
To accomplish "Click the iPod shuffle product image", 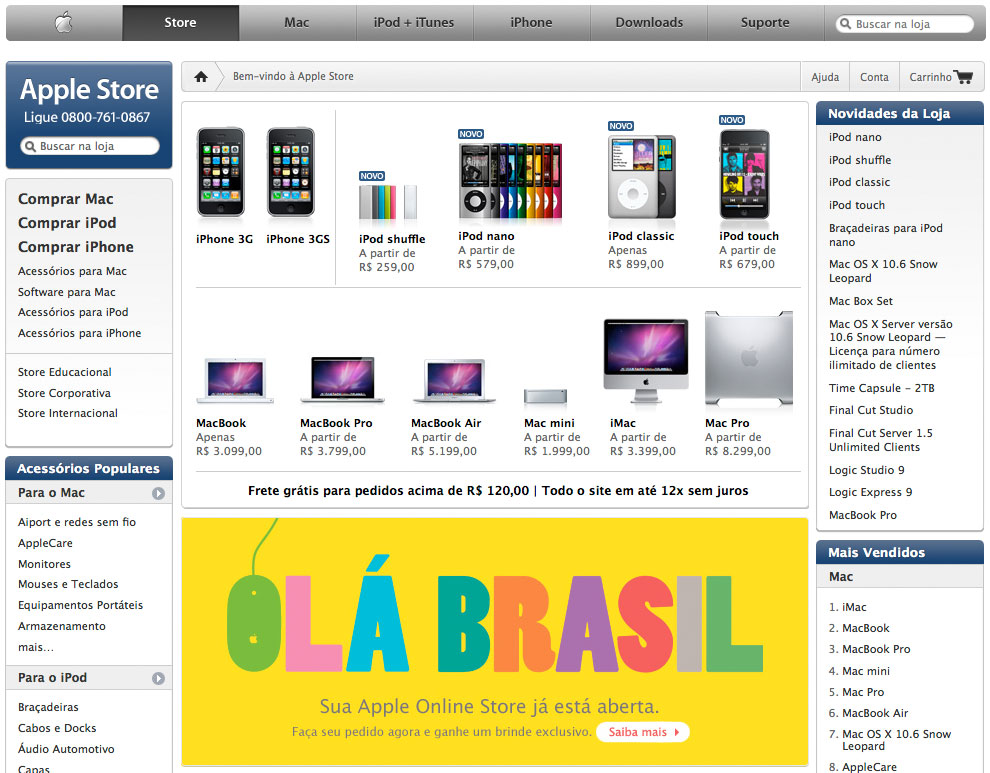I will point(388,202).
